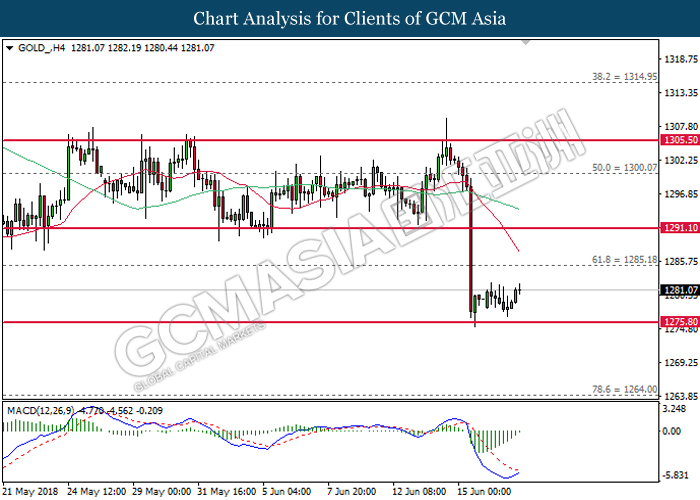This screenshot has height=500, width=700.
Task: Click the triangle dropdown beside GOLD_,H4
Action: click(9, 48)
